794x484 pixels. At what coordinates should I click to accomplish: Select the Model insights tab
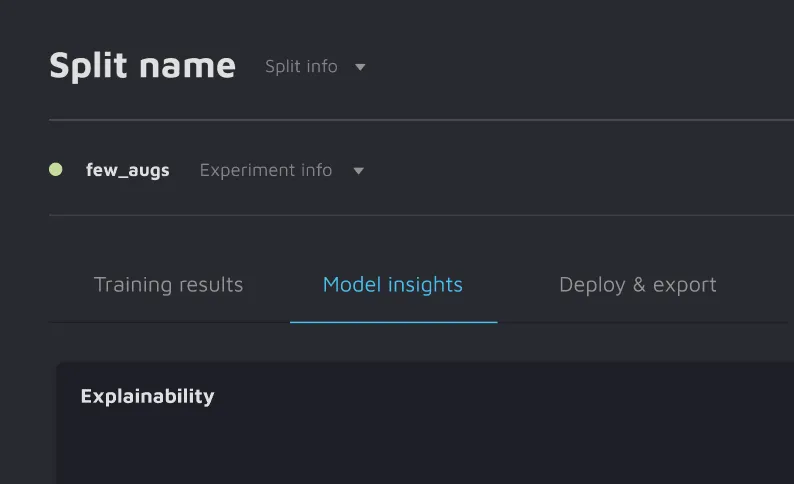pos(392,285)
